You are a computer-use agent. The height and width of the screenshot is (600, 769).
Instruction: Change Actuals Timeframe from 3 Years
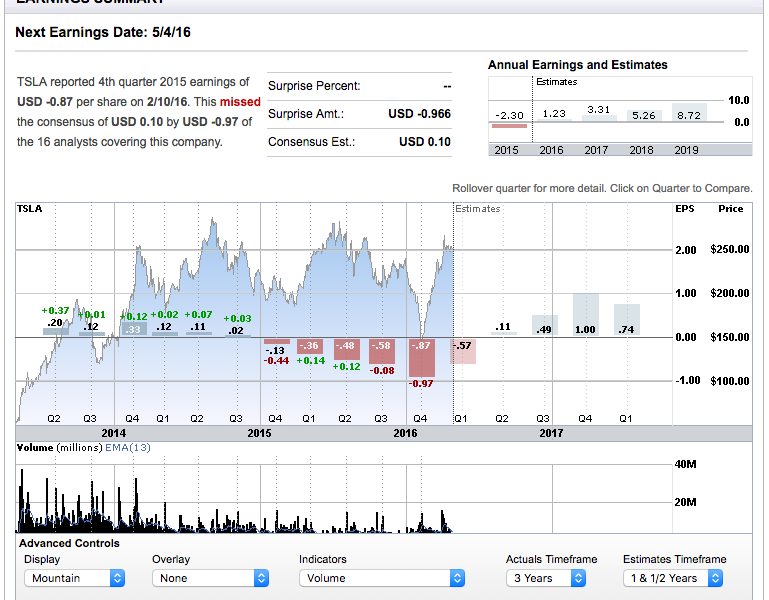click(x=545, y=578)
